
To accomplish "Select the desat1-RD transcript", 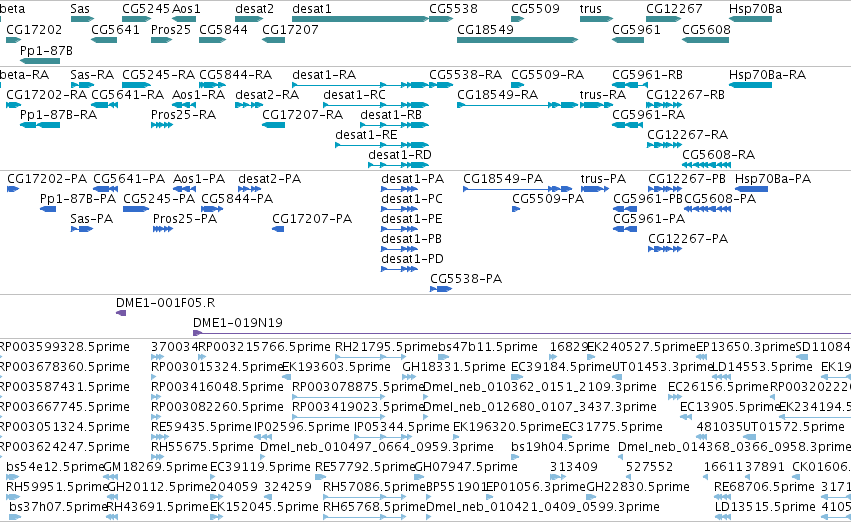I will [x=398, y=165].
